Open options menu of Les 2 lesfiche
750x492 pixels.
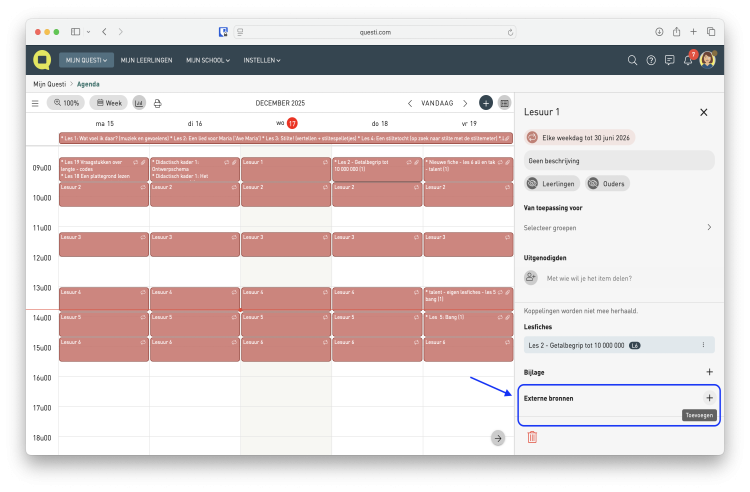coord(703,345)
